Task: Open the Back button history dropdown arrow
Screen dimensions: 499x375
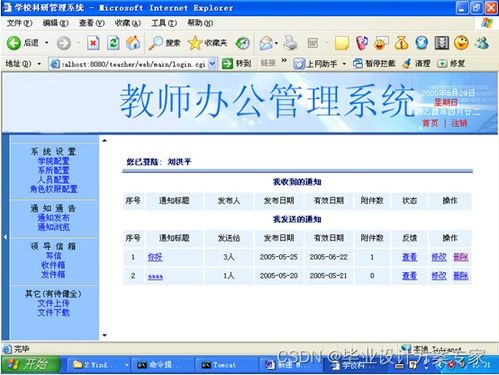Action: (x=47, y=43)
